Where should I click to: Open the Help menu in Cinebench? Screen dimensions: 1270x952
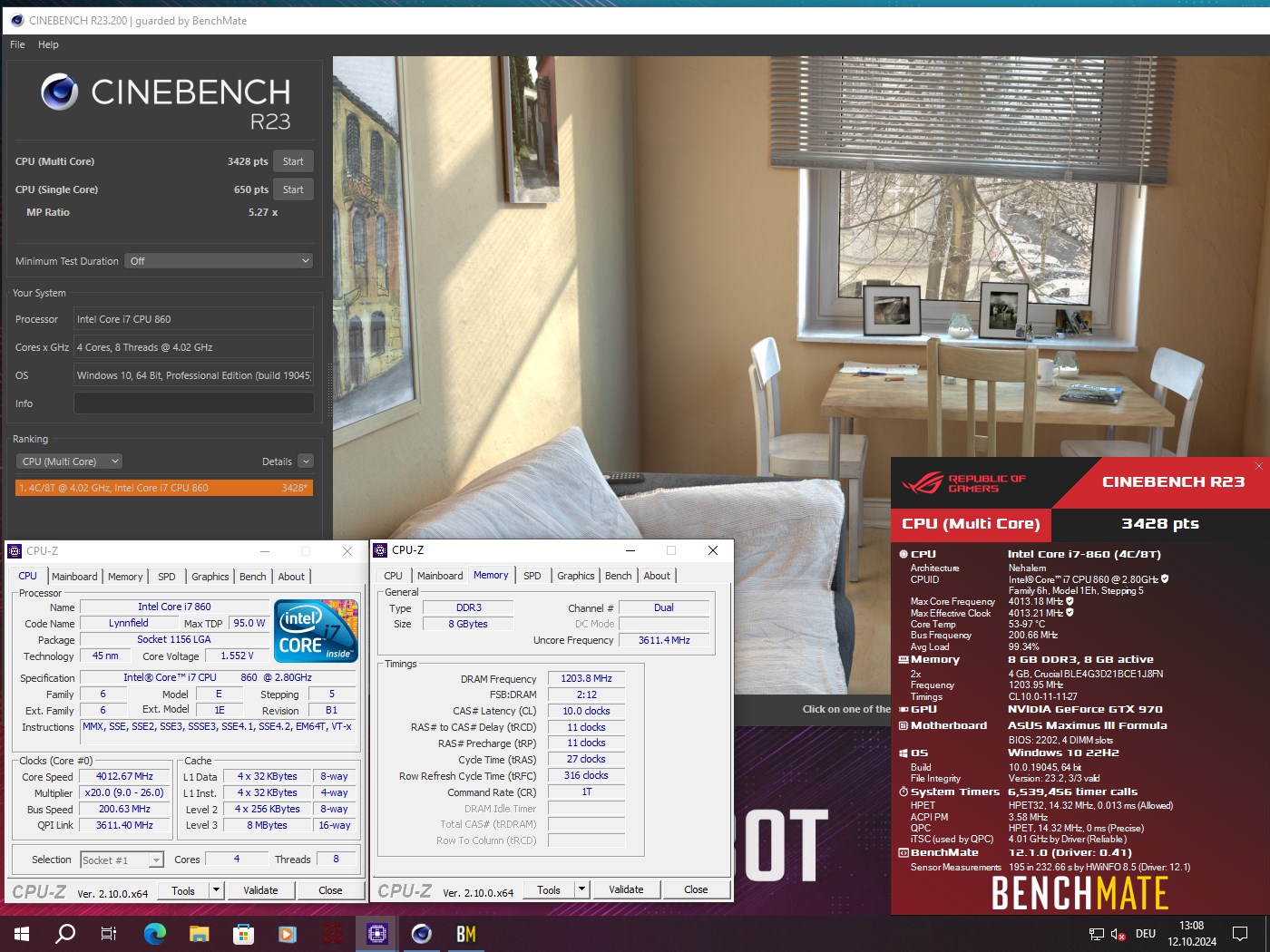click(48, 44)
